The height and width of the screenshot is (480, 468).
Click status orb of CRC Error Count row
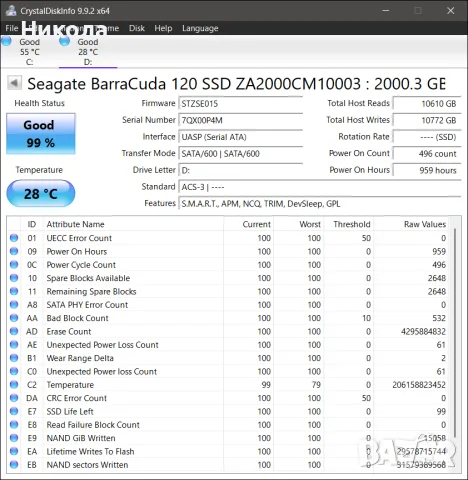pyautogui.click(x=14, y=398)
